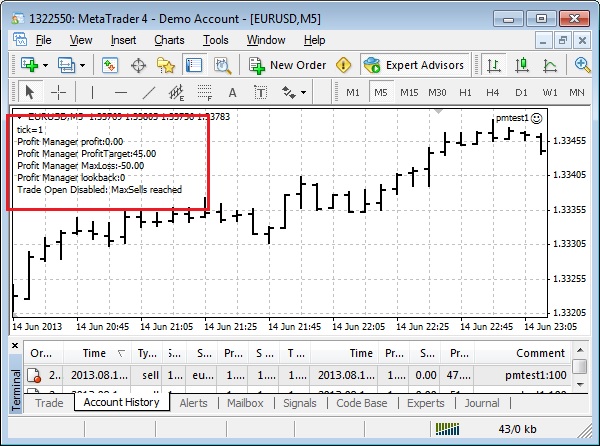Open the Code Base tab

362,403
